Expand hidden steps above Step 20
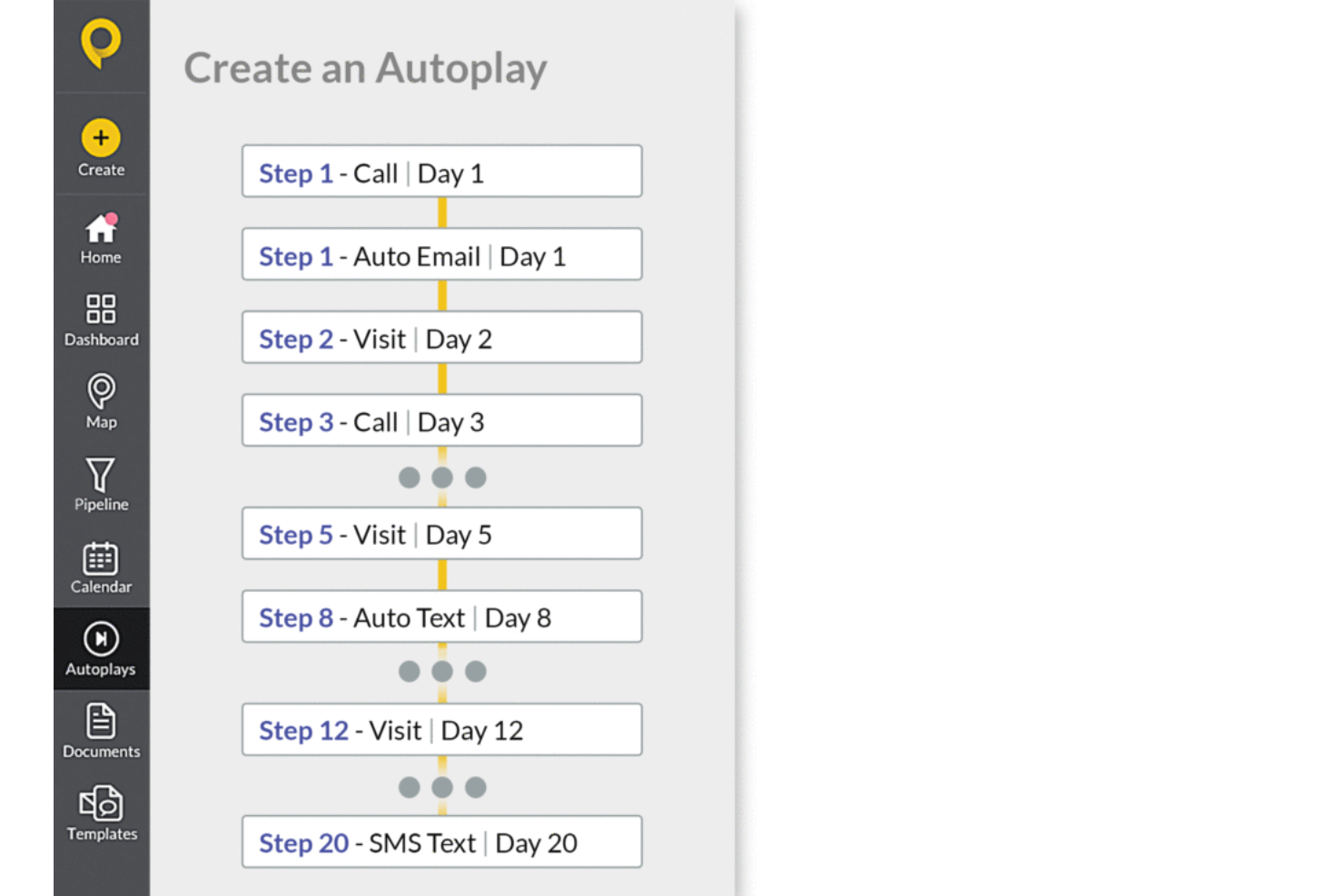 pyautogui.click(x=442, y=787)
